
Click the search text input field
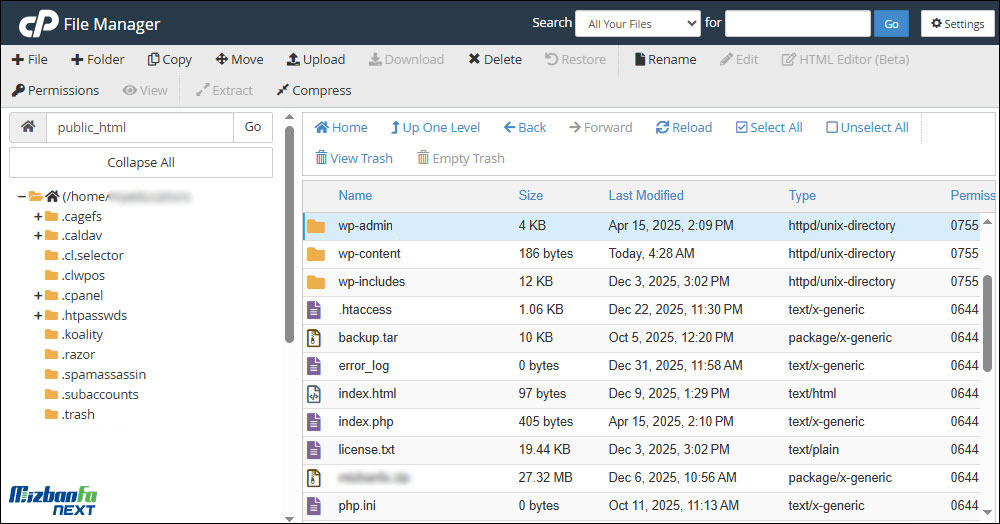coord(797,23)
